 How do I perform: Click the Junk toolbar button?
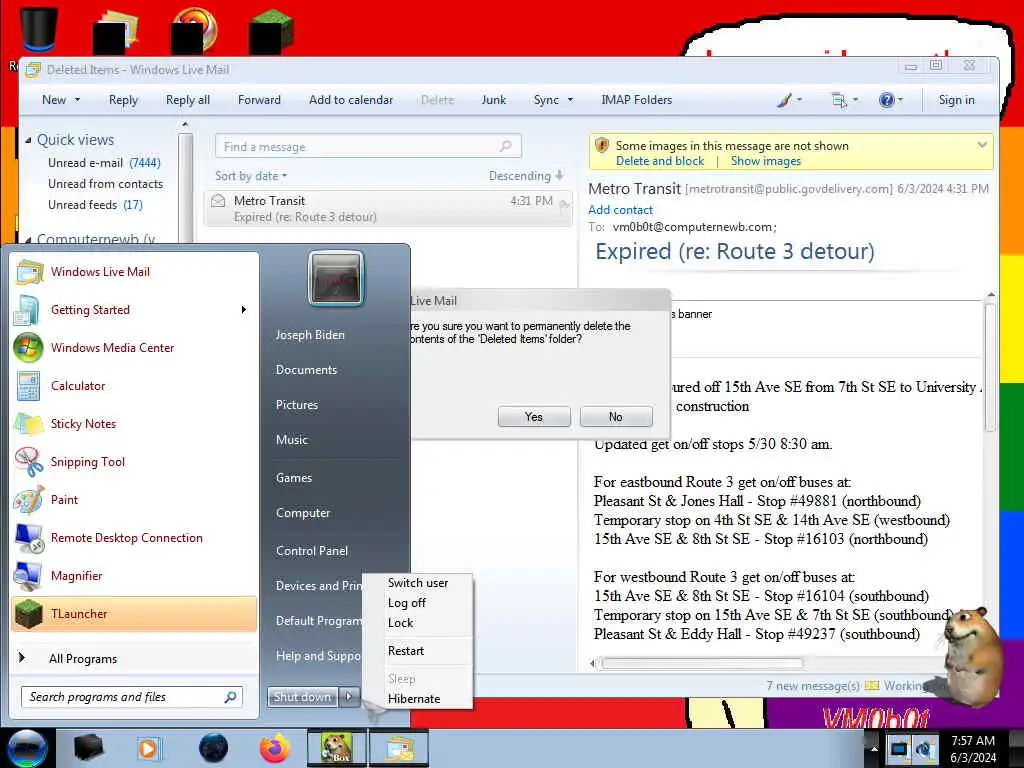coord(494,100)
